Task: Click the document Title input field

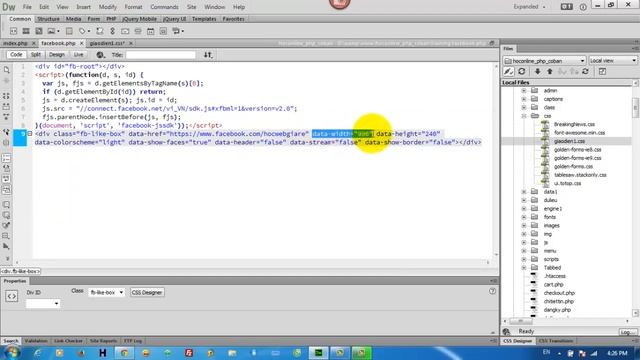Action: tap(160, 55)
